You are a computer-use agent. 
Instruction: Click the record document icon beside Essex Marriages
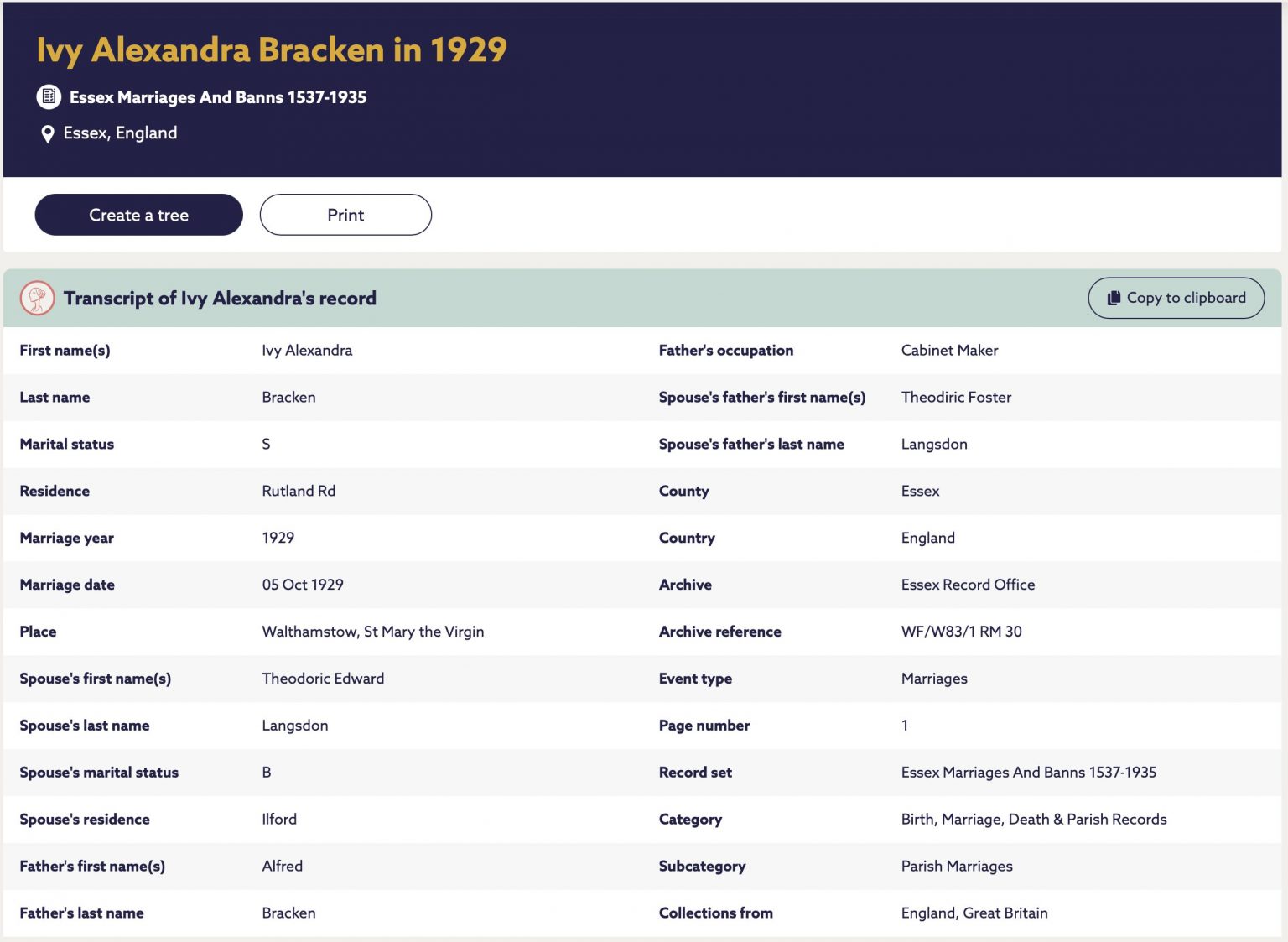click(49, 97)
